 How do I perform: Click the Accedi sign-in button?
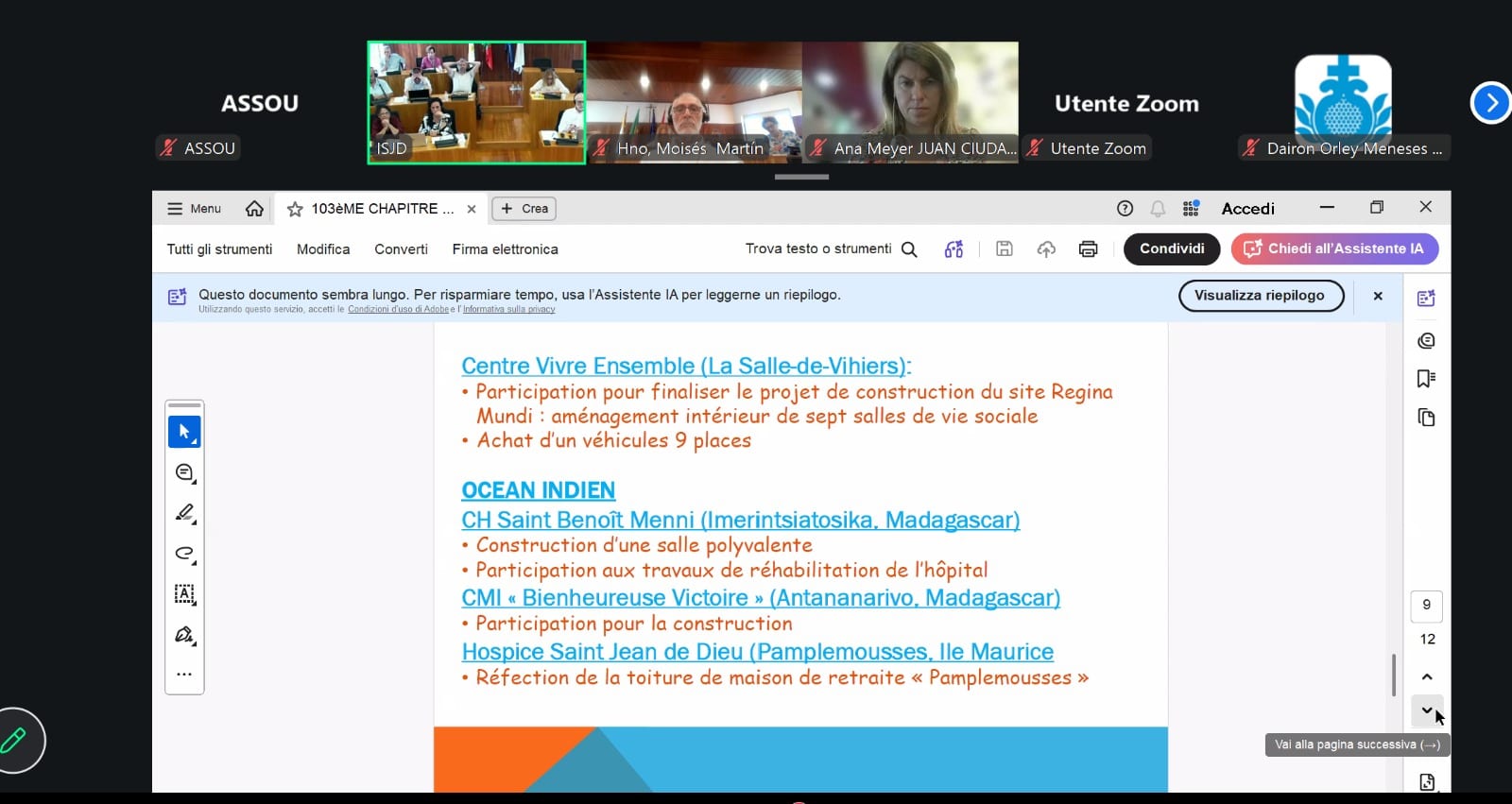1248,209
